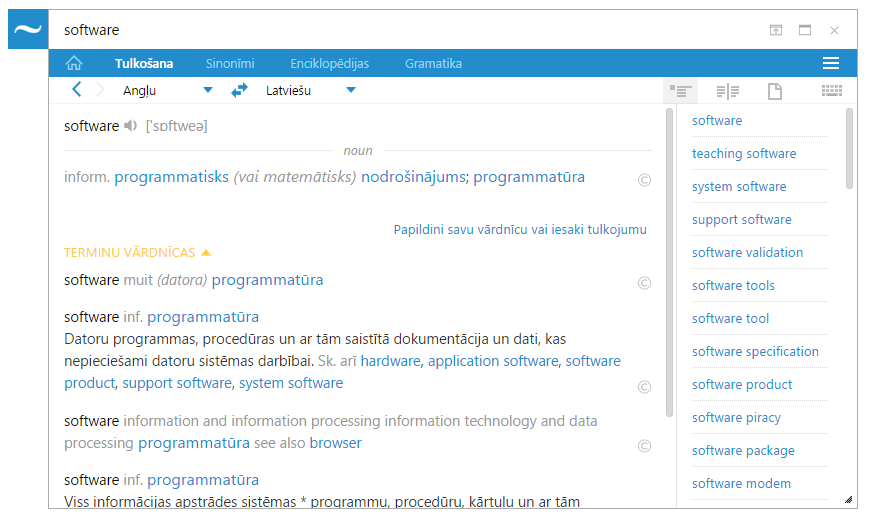Open software piracy in the side list
The width and height of the screenshot is (869, 528).
tap(736, 417)
